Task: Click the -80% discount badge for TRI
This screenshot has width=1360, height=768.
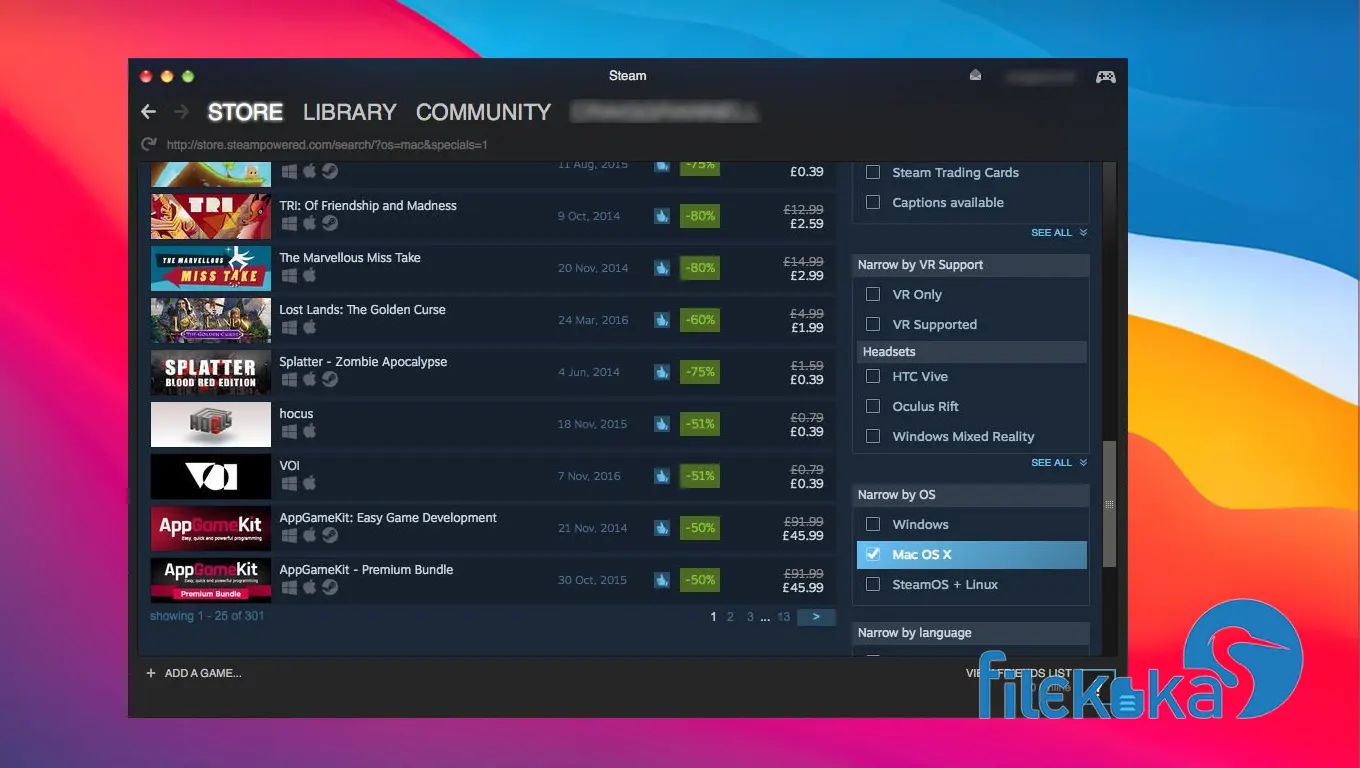Action: (700, 216)
